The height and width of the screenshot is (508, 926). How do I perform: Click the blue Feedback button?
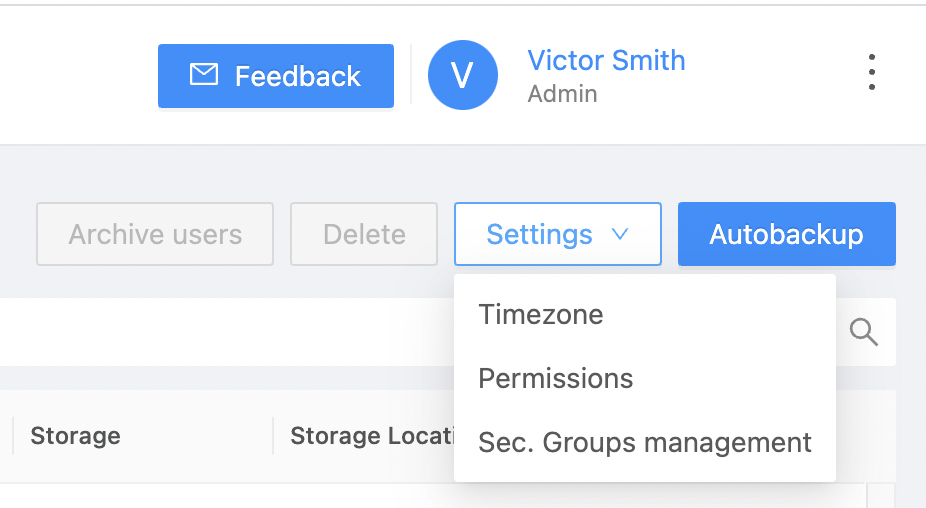pos(276,76)
